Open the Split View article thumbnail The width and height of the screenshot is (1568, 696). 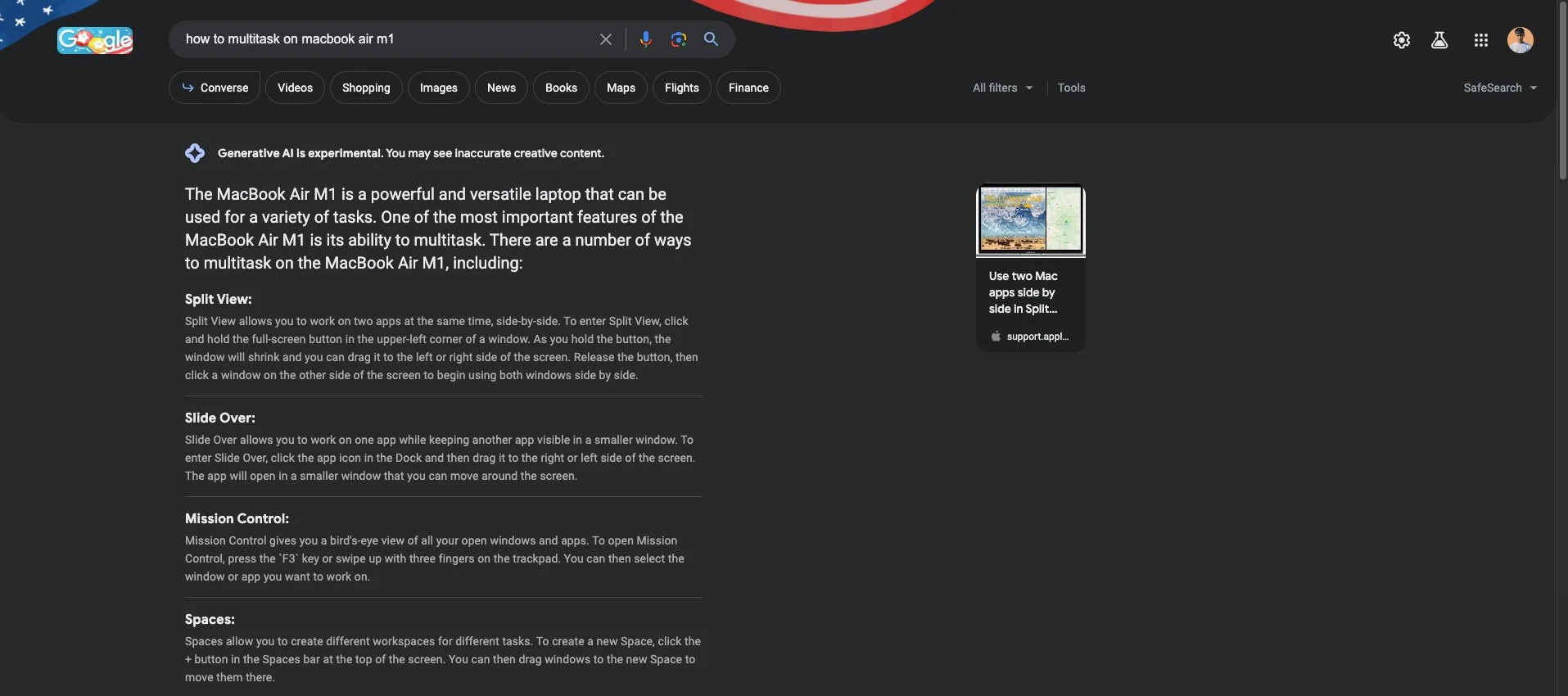1031,219
